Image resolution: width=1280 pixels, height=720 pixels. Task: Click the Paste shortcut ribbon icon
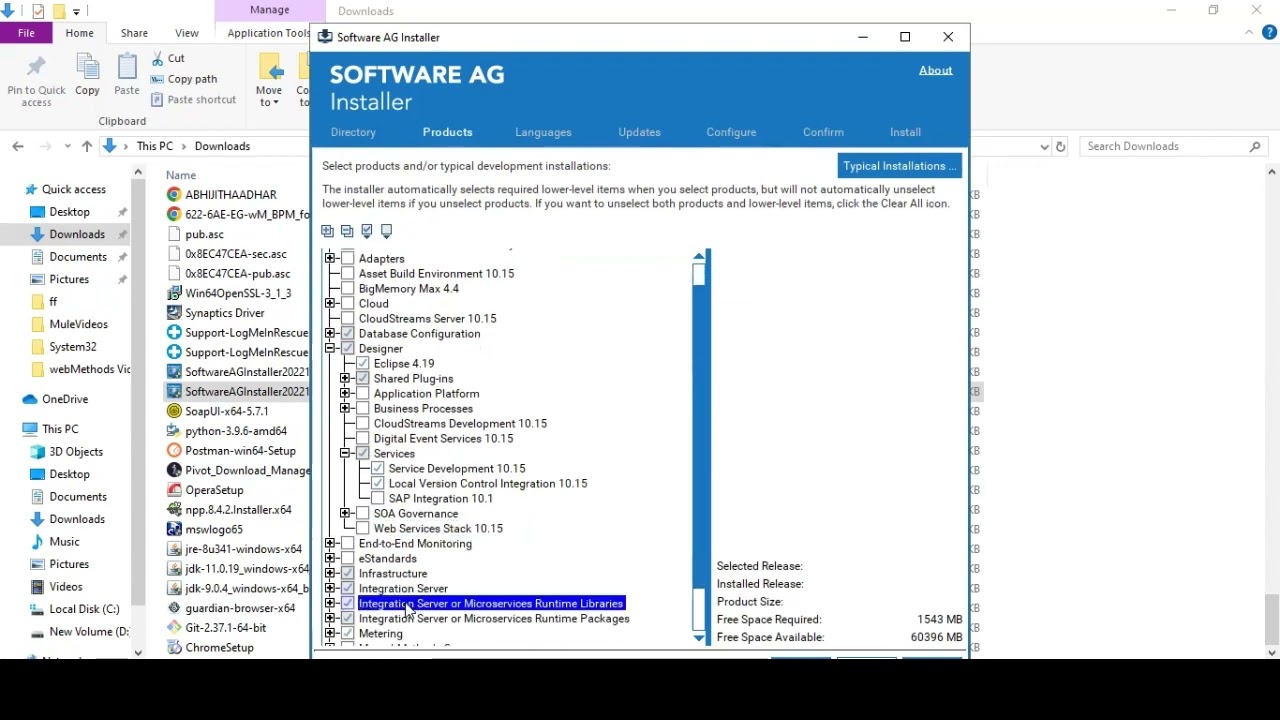[x=158, y=99]
